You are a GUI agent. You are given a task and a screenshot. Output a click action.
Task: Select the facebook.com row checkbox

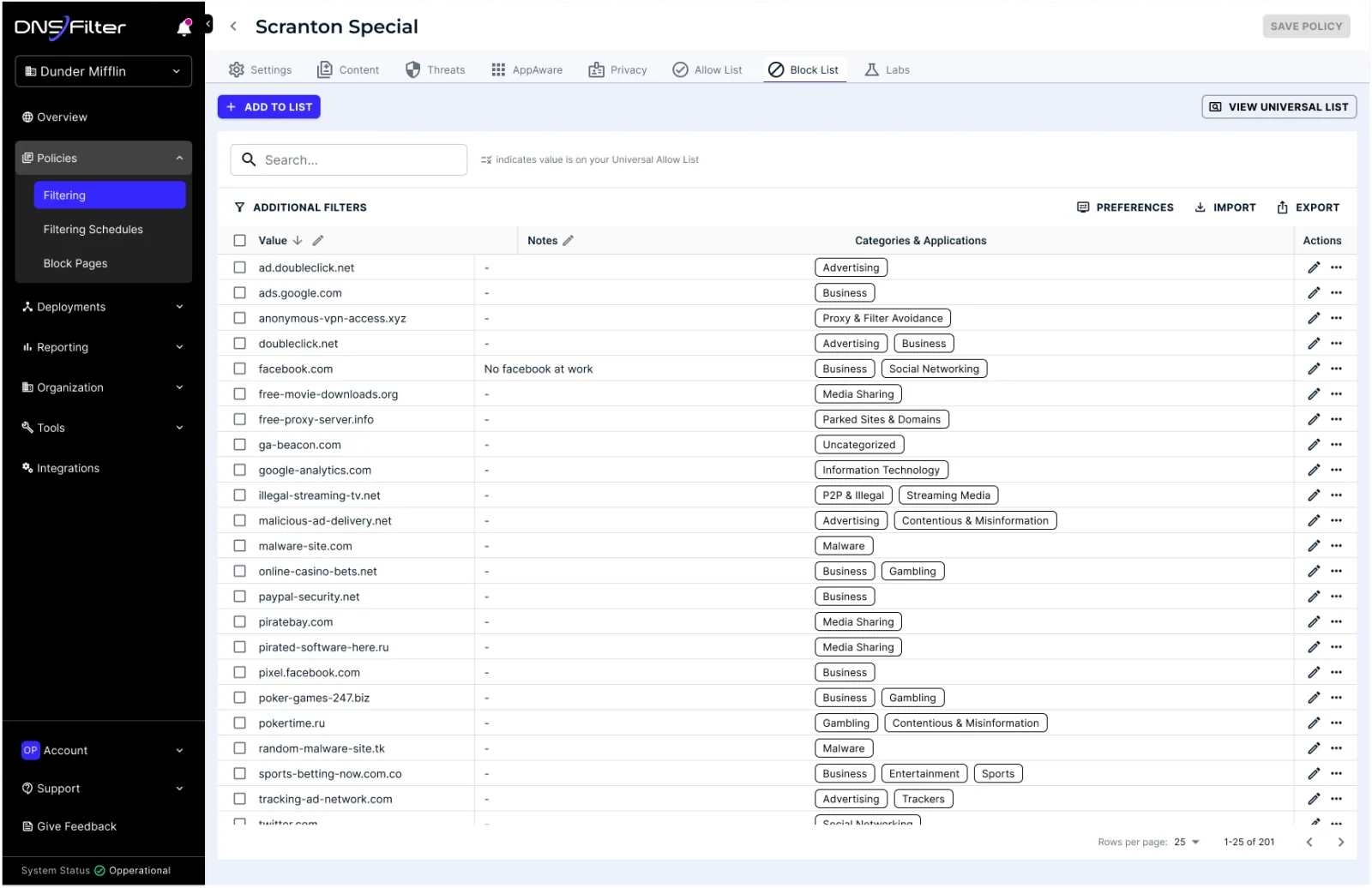240,369
